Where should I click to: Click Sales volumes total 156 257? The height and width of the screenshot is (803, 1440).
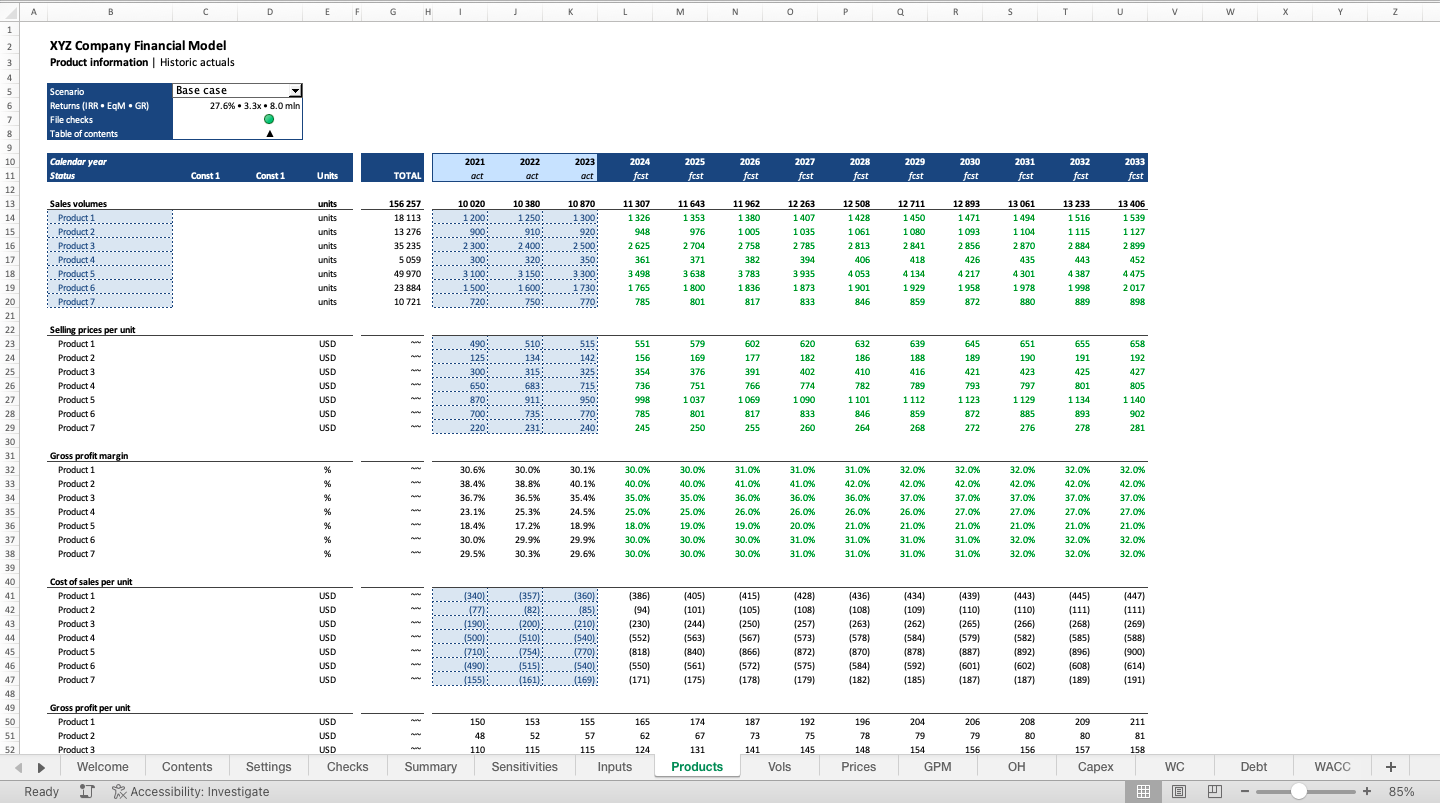405,203
